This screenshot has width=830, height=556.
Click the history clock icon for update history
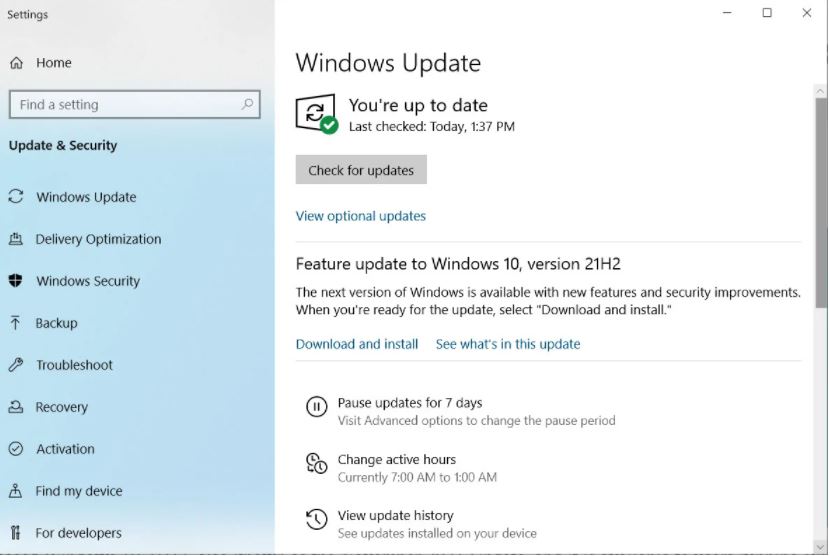(317, 519)
